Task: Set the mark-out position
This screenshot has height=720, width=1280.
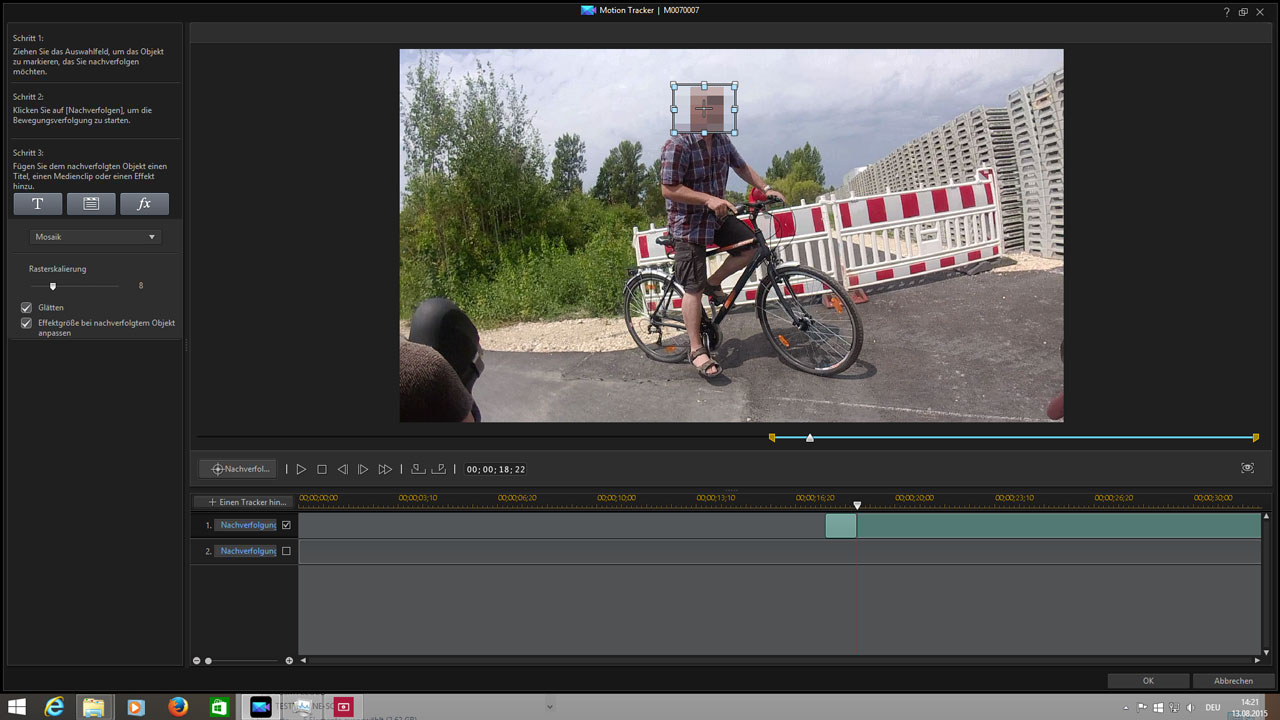Action: pyautogui.click(x=438, y=469)
